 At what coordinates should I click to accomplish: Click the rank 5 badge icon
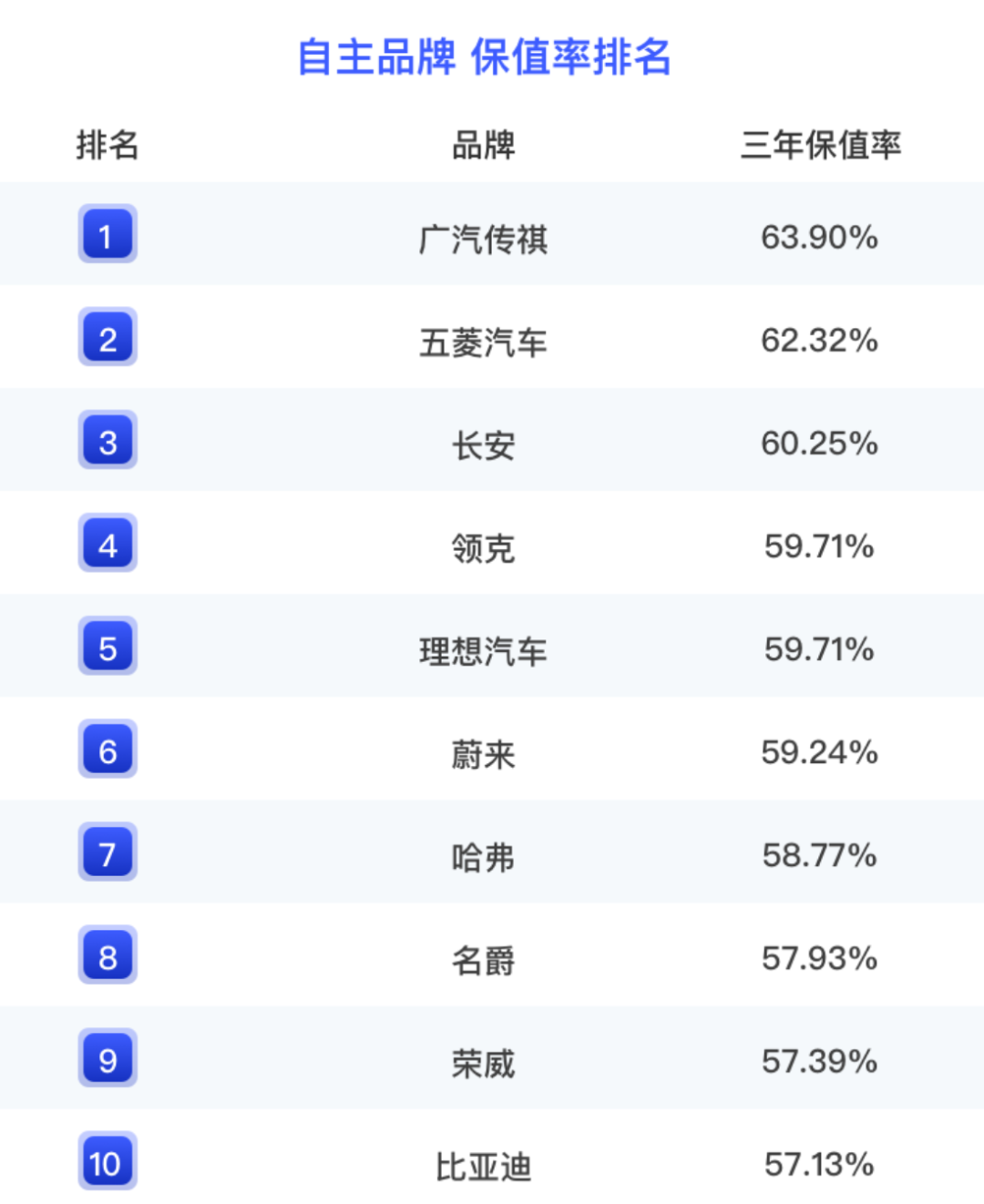108,646
